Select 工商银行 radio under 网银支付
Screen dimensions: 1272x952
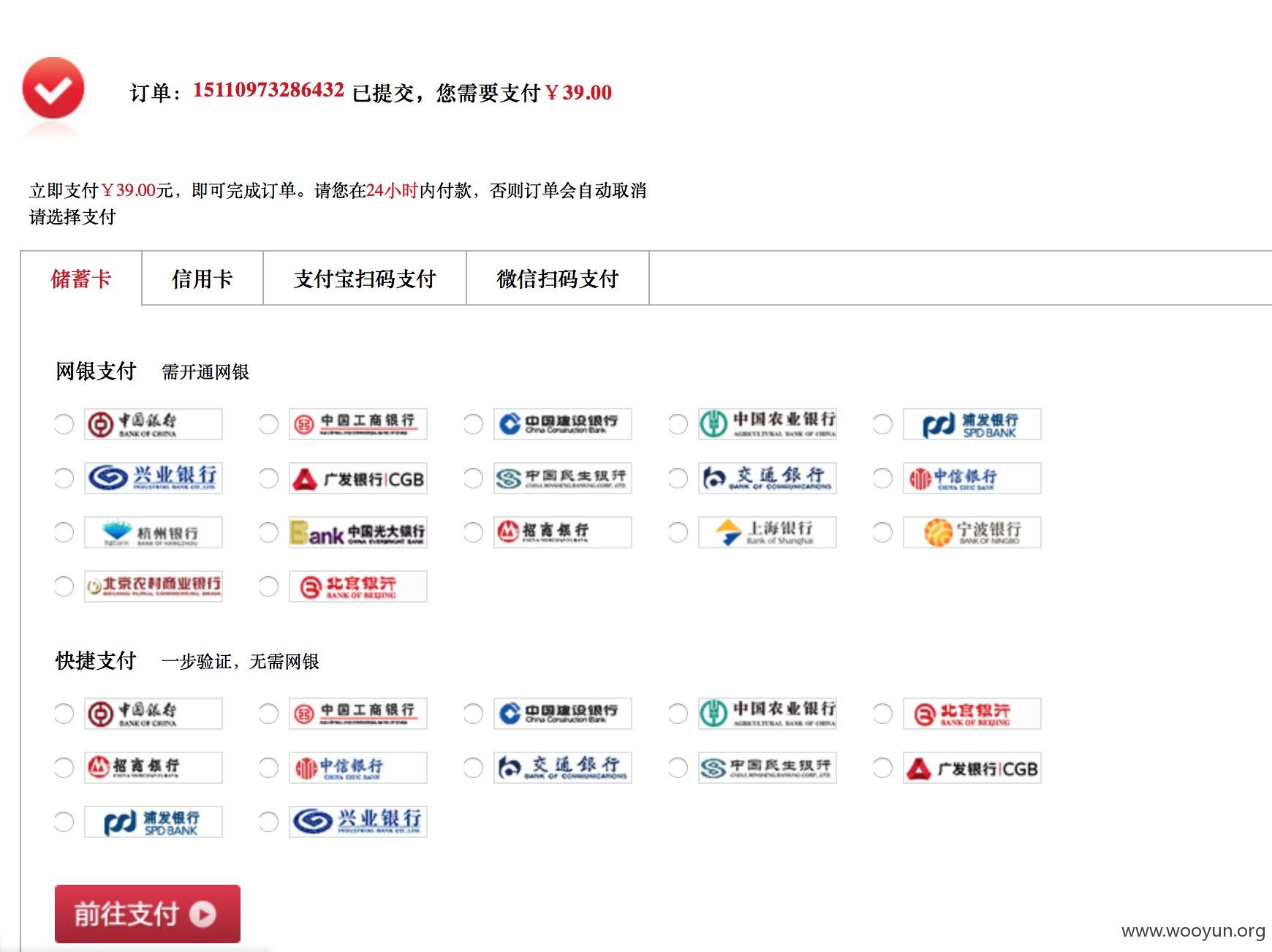pos(269,424)
